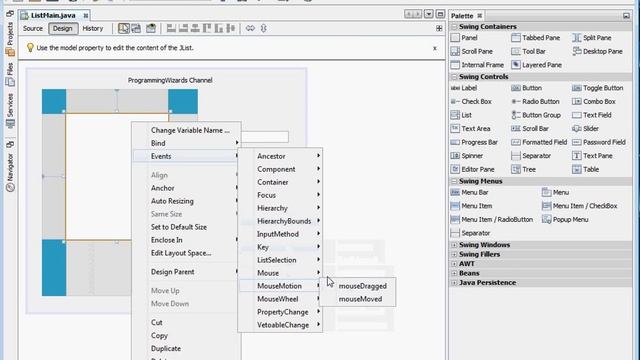Switch to the History view

tap(93, 29)
